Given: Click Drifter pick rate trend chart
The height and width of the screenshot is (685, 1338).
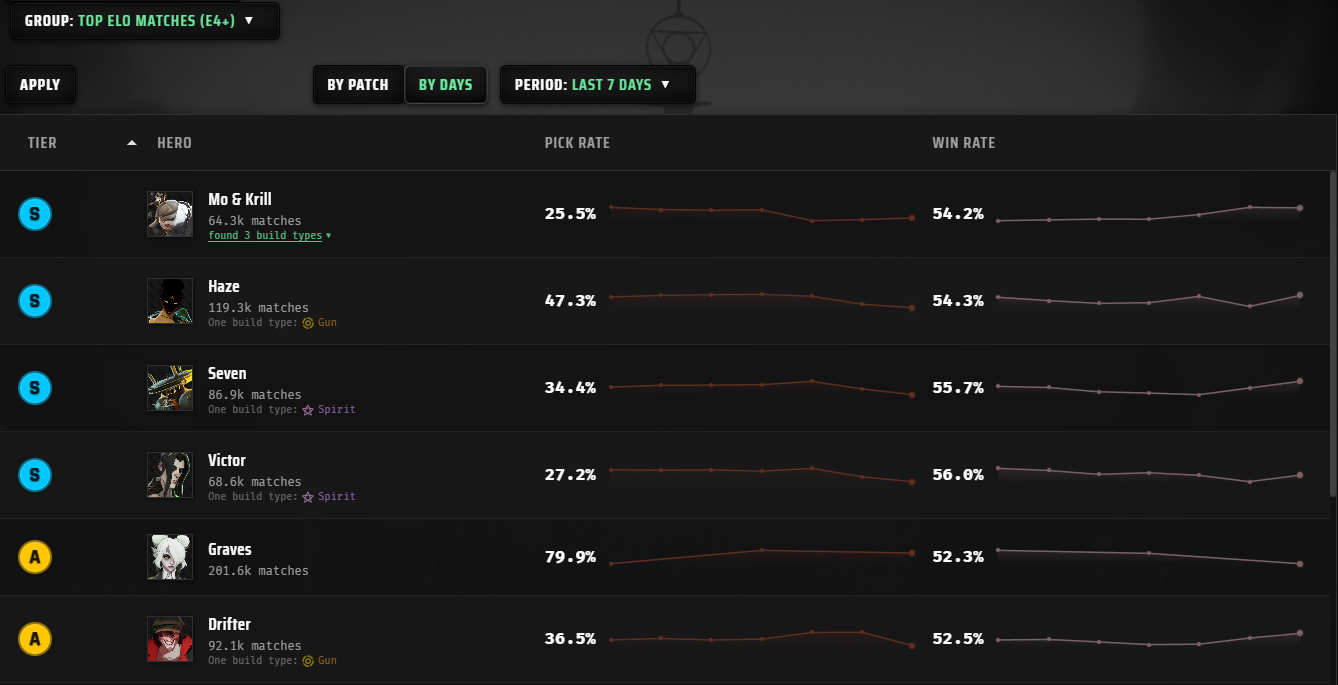Looking at the screenshot, I should [761, 638].
